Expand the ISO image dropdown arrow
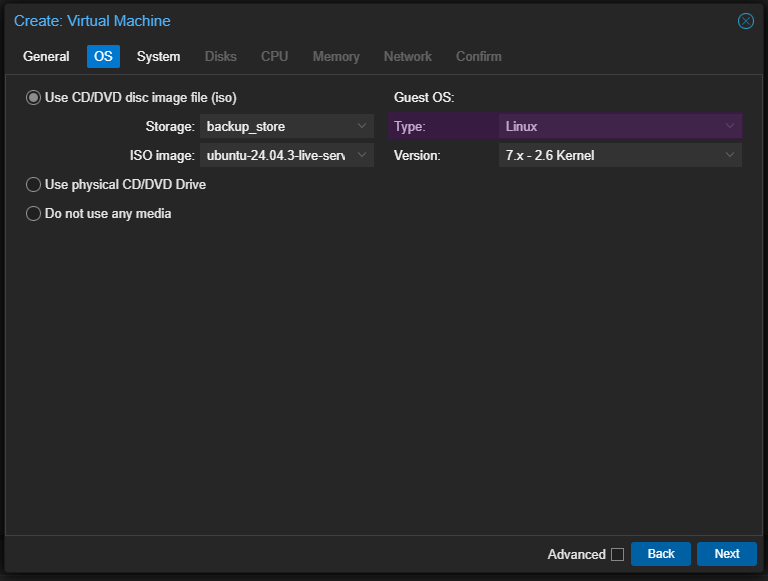The height and width of the screenshot is (581, 768). click(x=361, y=155)
